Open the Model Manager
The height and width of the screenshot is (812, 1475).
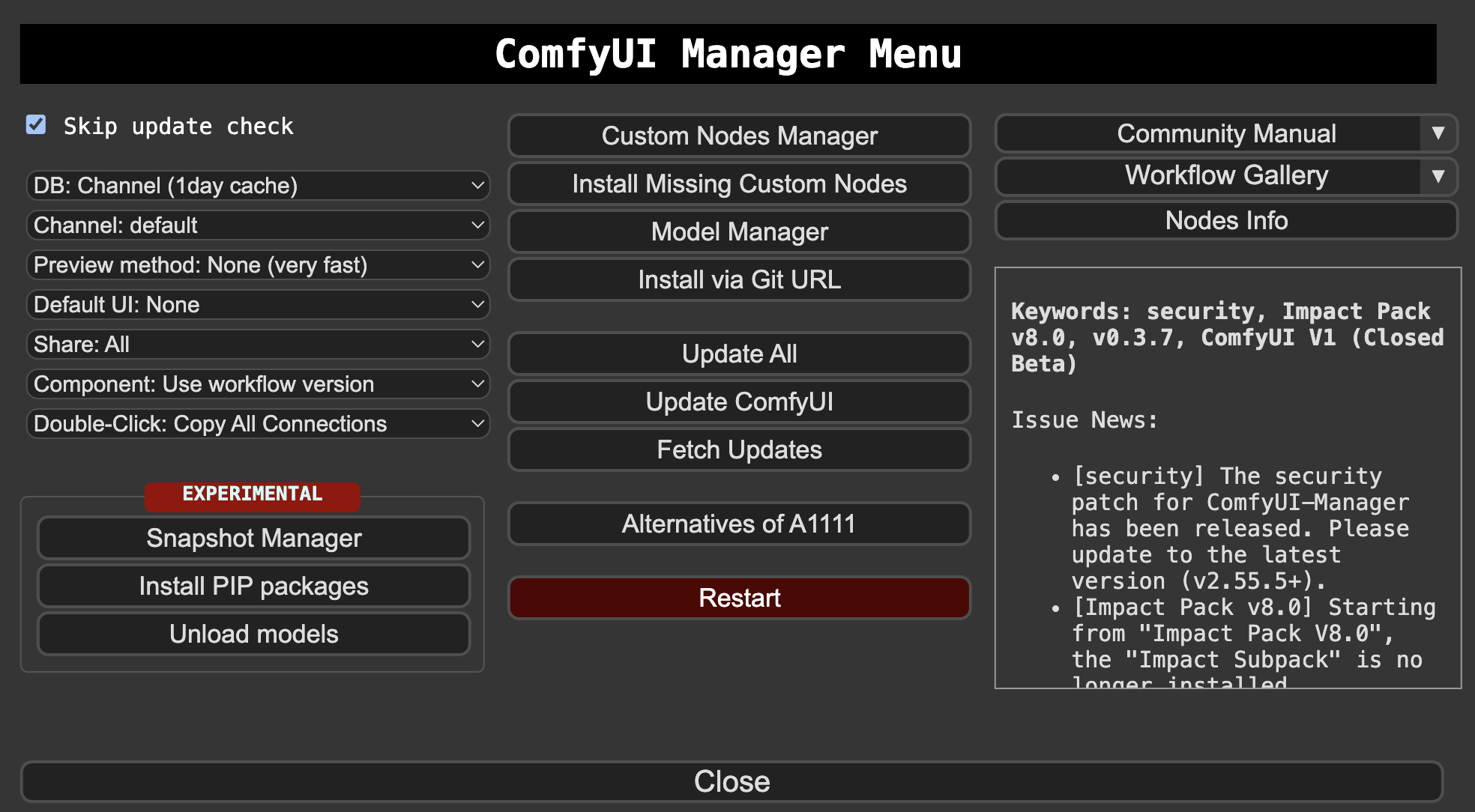pyautogui.click(x=739, y=231)
